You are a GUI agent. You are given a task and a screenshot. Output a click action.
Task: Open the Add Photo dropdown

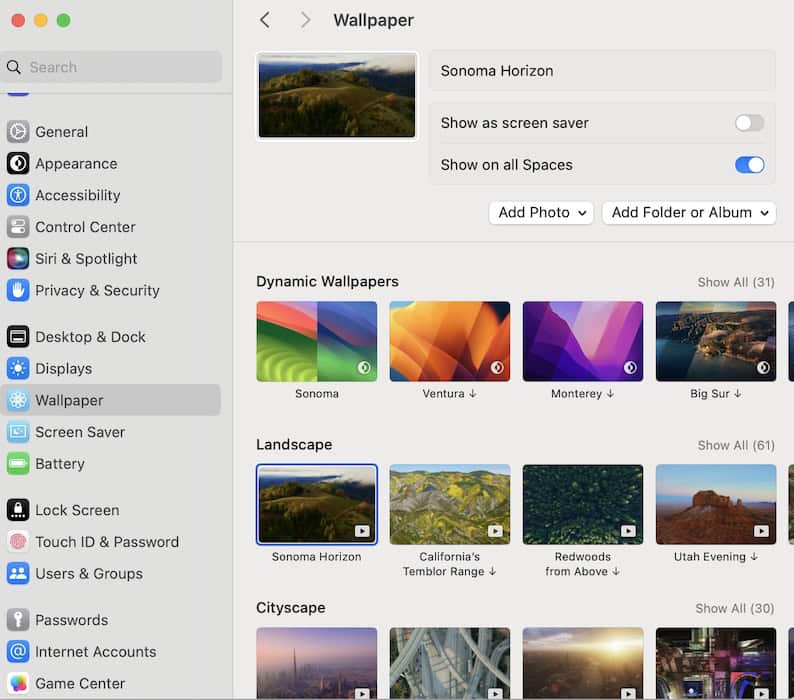tap(541, 212)
